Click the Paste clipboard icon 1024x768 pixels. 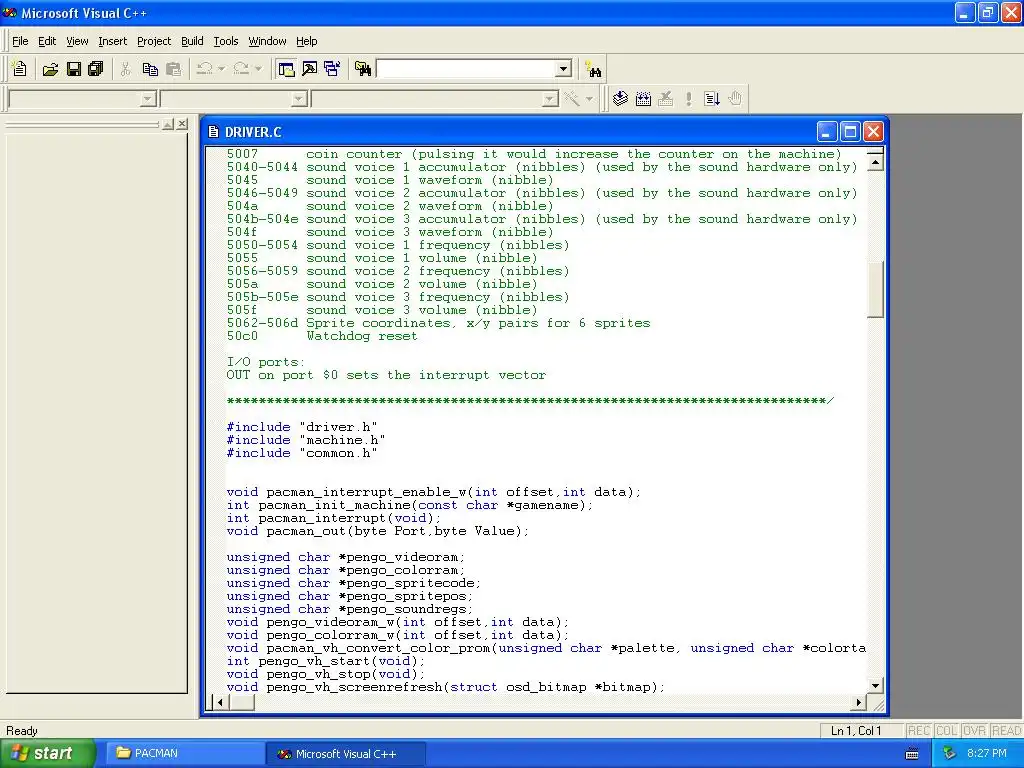point(173,69)
